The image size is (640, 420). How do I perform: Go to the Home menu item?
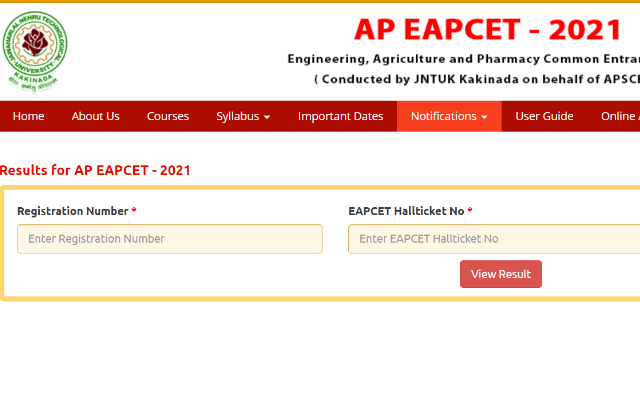click(x=29, y=116)
